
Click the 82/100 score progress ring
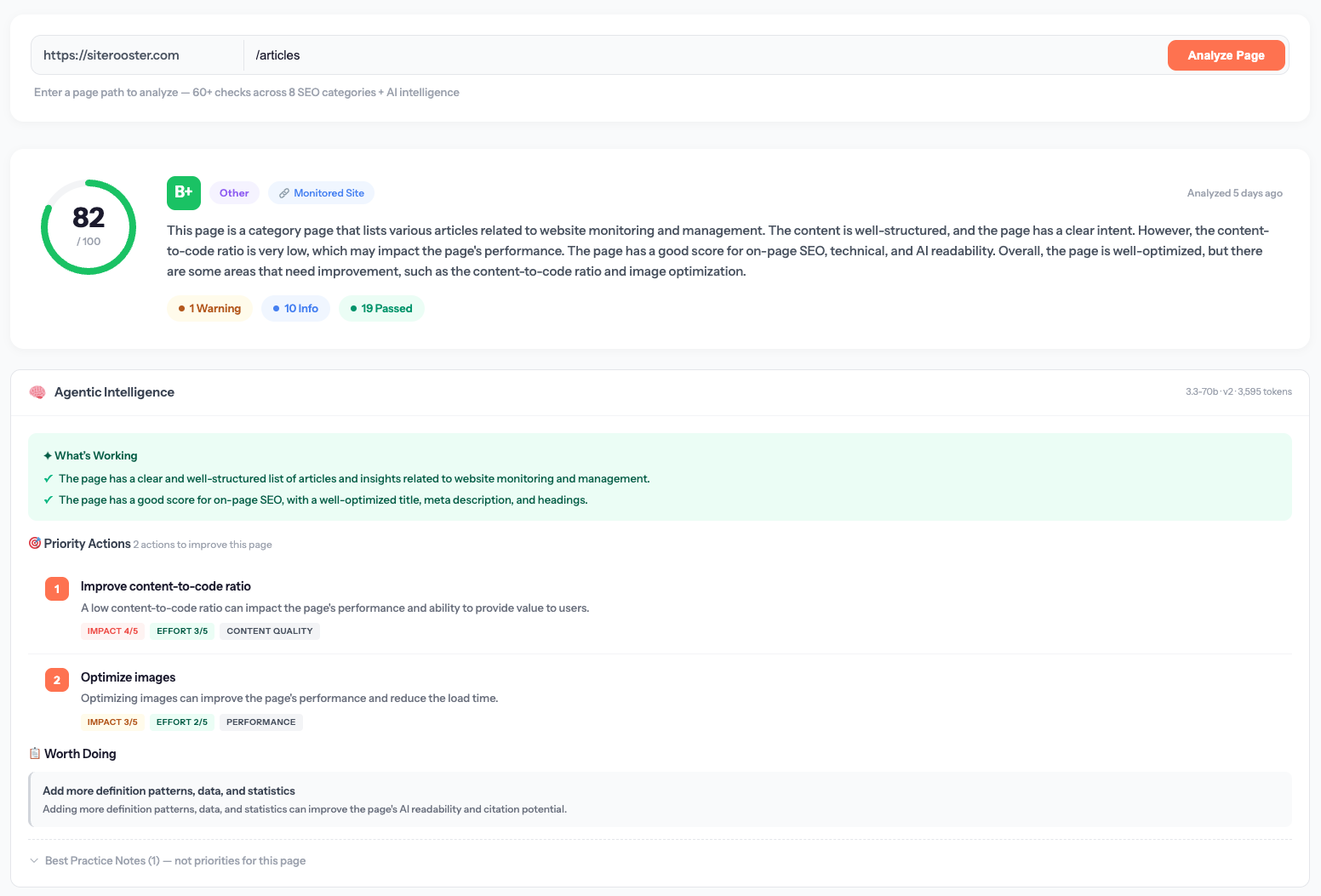coord(89,226)
